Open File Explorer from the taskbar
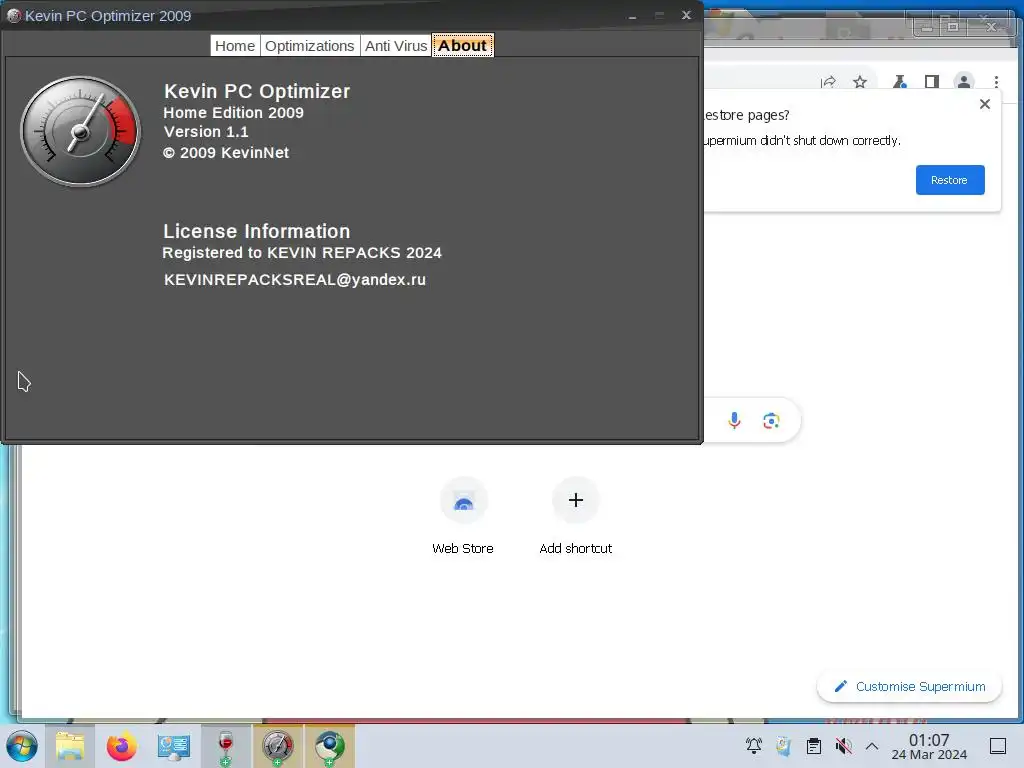Viewport: 1024px width, 768px height. (70, 746)
